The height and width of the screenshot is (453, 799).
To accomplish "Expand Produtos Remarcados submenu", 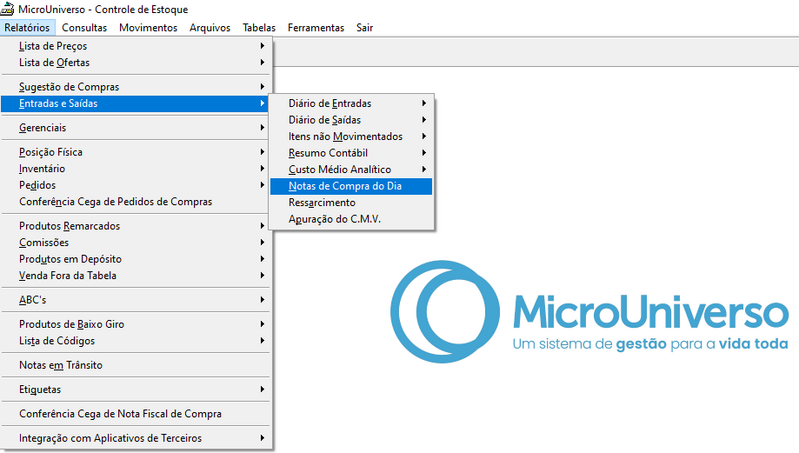I will (135, 226).
